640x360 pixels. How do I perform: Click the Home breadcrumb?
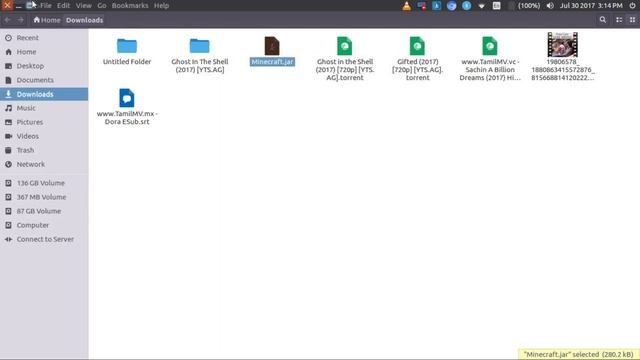coord(47,20)
